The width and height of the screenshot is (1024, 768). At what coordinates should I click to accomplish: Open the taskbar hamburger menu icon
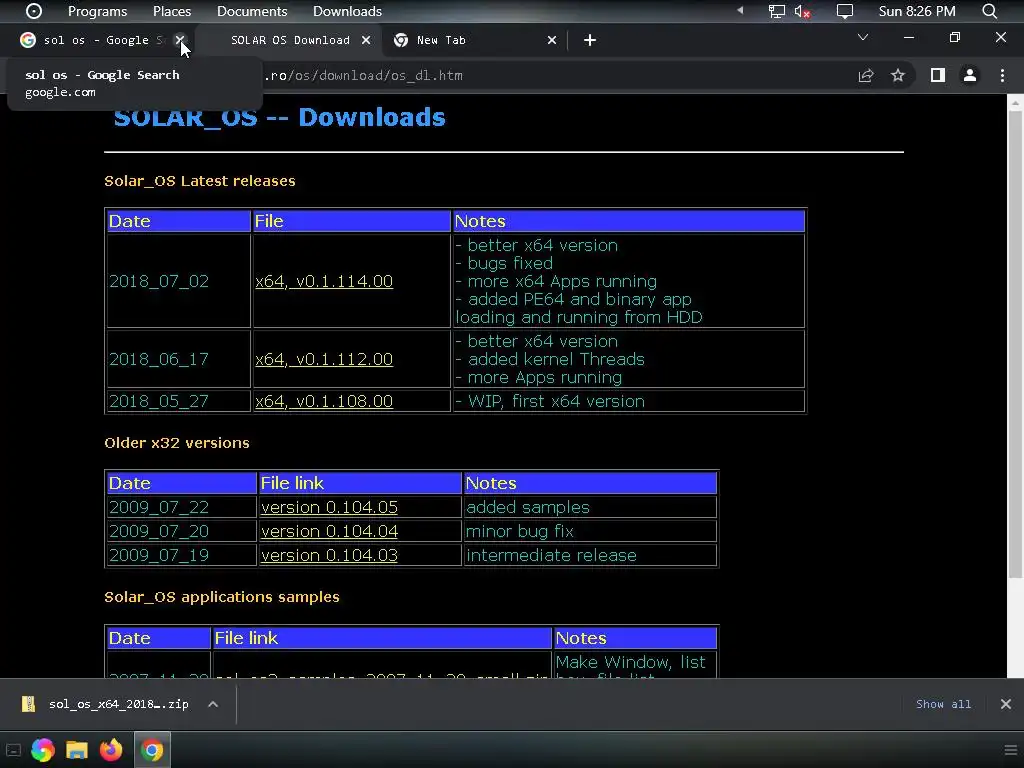pyautogui.click(x=1011, y=750)
